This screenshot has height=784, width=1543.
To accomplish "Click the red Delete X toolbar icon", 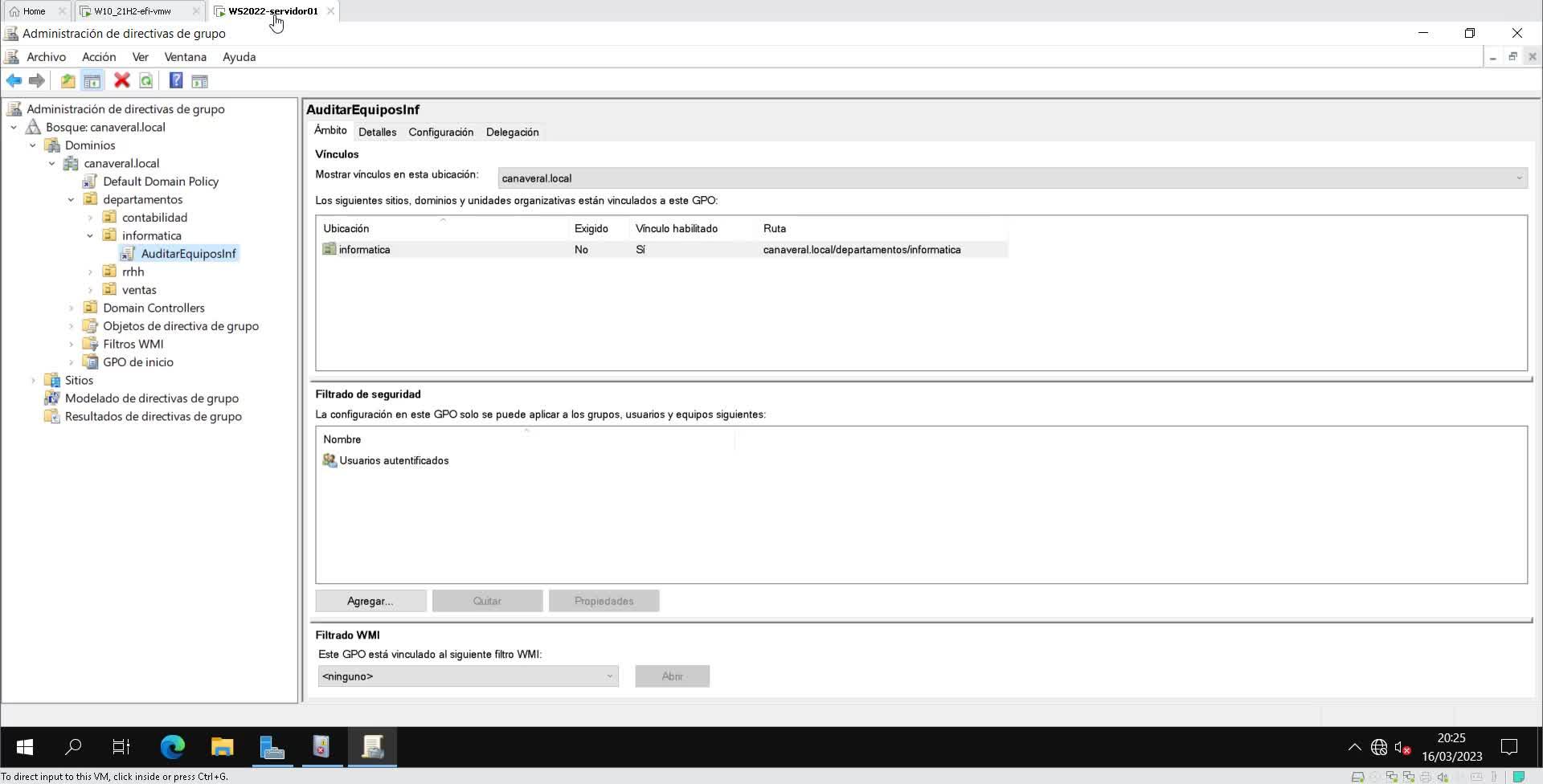I will [x=121, y=80].
